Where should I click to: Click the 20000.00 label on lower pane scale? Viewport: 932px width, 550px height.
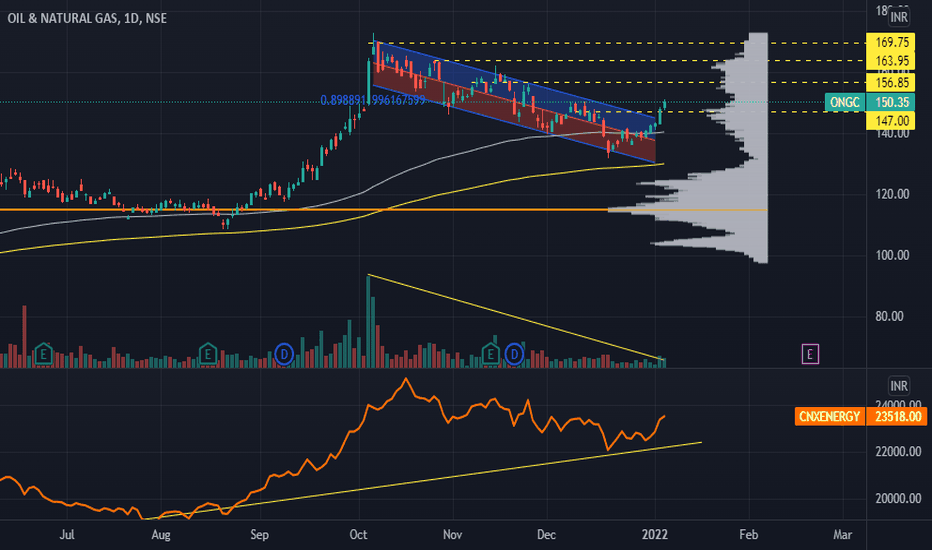pos(898,499)
